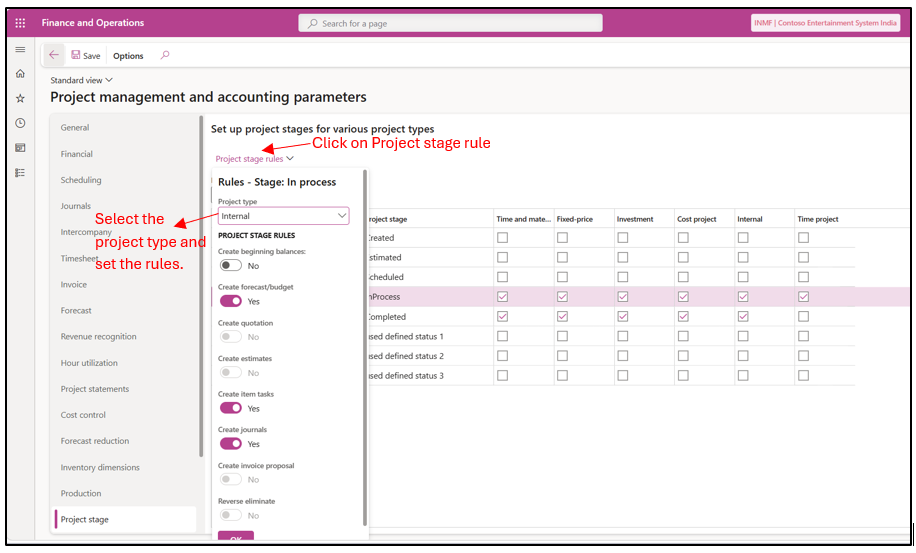Open the Options menu

(128, 56)
